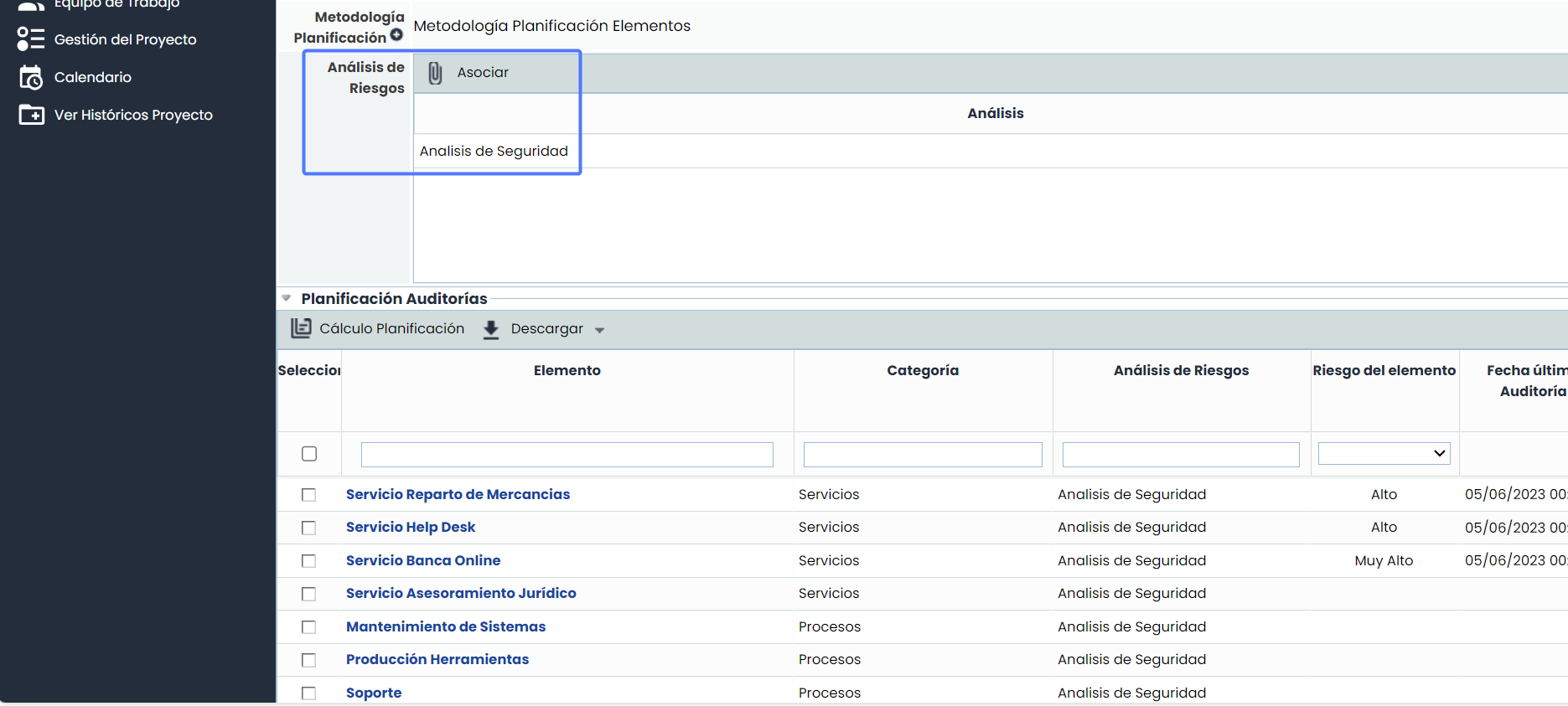This screenshot has width=1568, height=706.
Task: Open the Riesgo del elemento filter dropdown
Action: click(x=1384, y=454)
